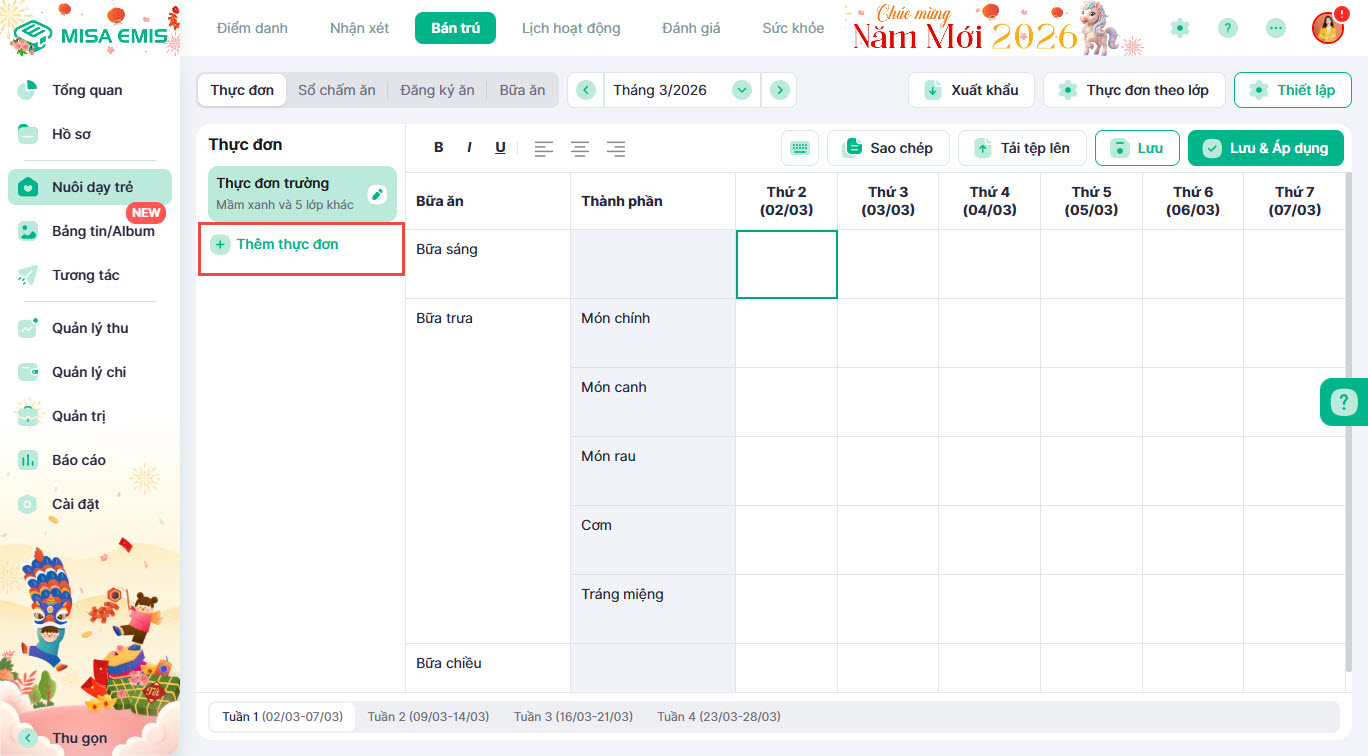The width and height of the screenshot is (1368, 756).
Task: Toggle underline formatting
Action: click(500, 148)
